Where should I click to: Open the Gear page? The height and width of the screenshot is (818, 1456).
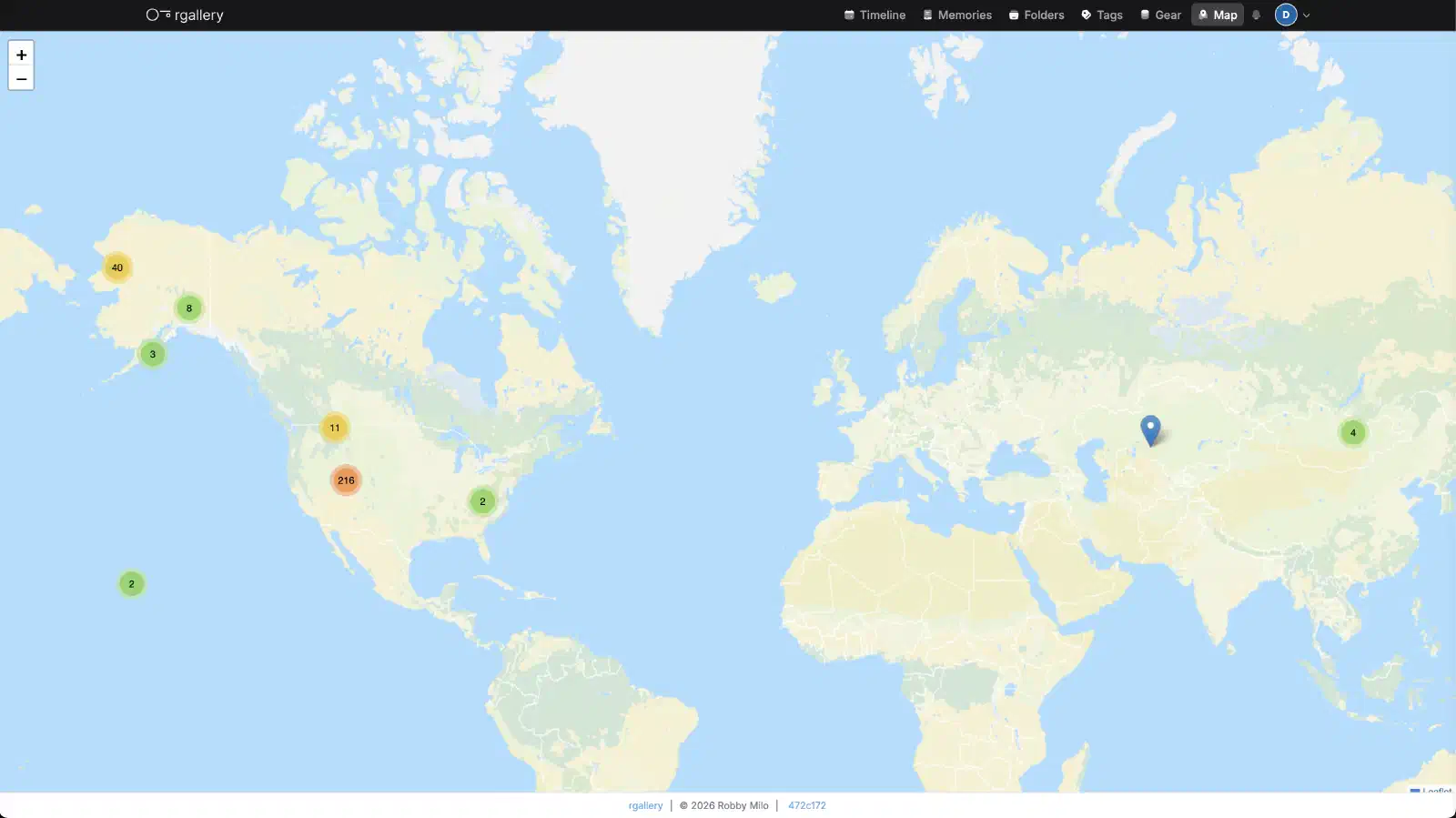pyautogui.click(x=1160, y=15)
